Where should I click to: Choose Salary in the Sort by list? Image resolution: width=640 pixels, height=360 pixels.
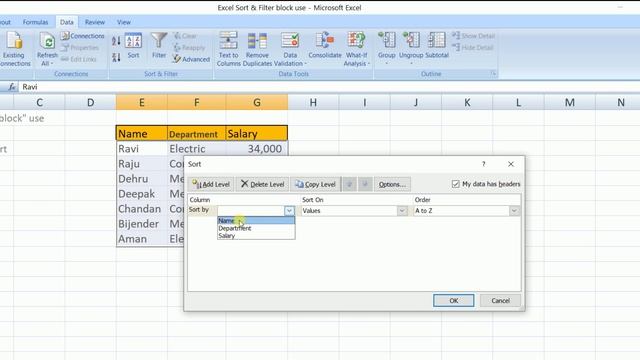pyautogui.click(x=256, y=236)
